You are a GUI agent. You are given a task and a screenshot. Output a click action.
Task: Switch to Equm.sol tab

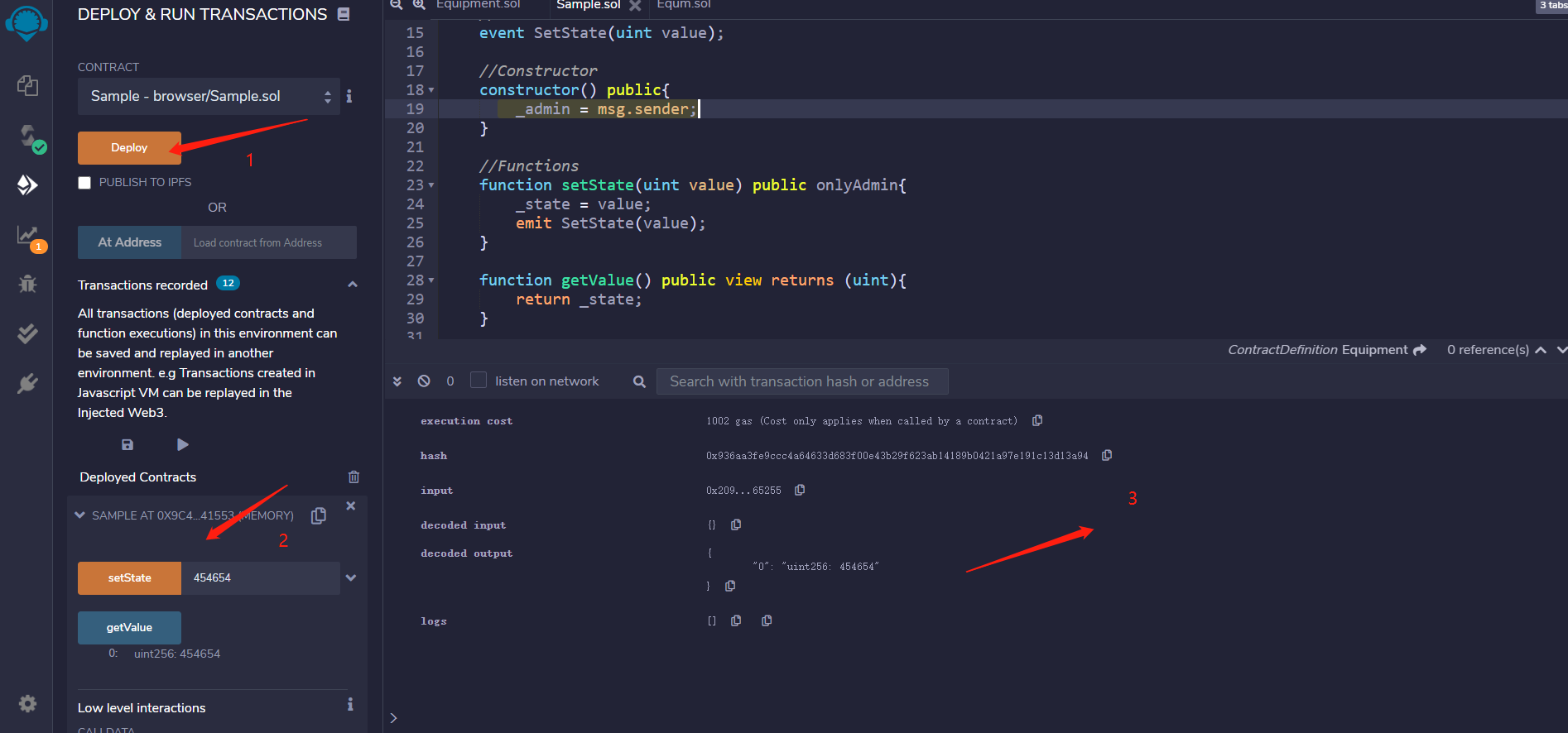pyautogui.click(x=684, y=5)
